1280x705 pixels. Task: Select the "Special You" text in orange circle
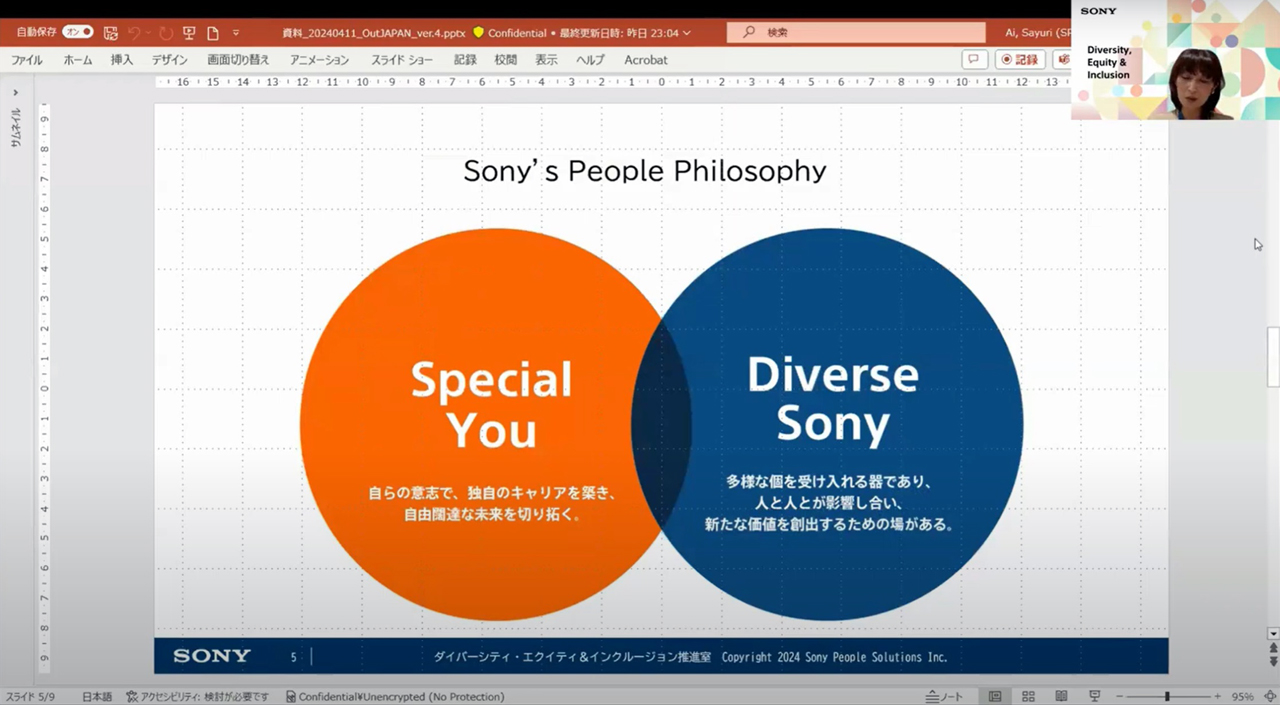[x=491, y=404]
